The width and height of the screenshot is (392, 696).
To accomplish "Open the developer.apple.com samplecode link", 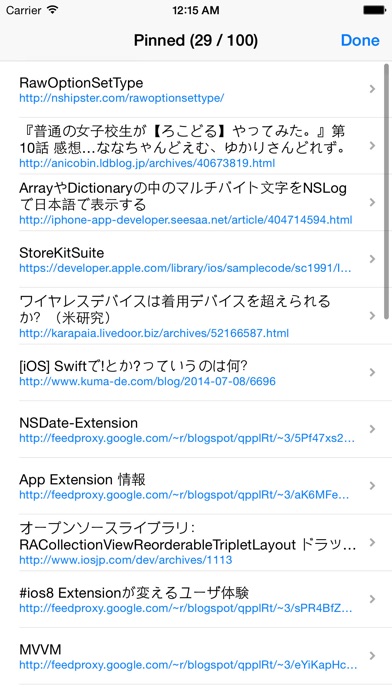I will pos(185,268).
